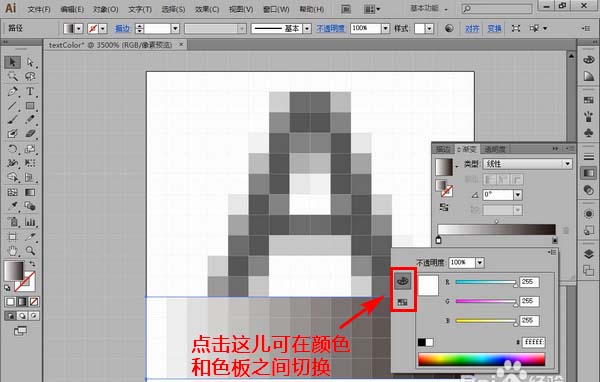Screen dimensions: 600x382
Task: Click the swatches icon in stop color popup
Action: tap(402, 302)
